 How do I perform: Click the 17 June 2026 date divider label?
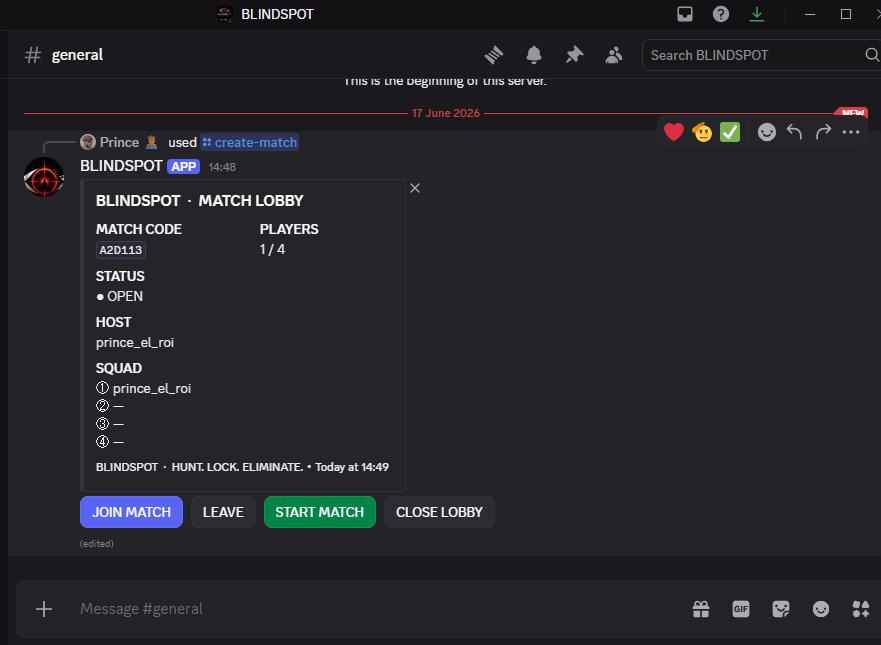point(446,113)
